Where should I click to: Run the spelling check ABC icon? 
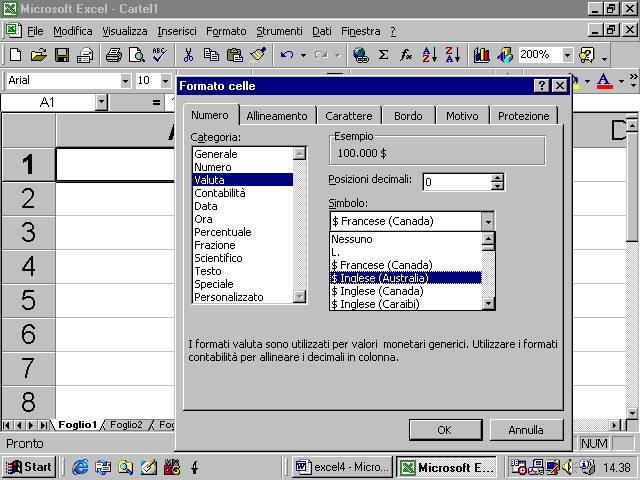160,55
